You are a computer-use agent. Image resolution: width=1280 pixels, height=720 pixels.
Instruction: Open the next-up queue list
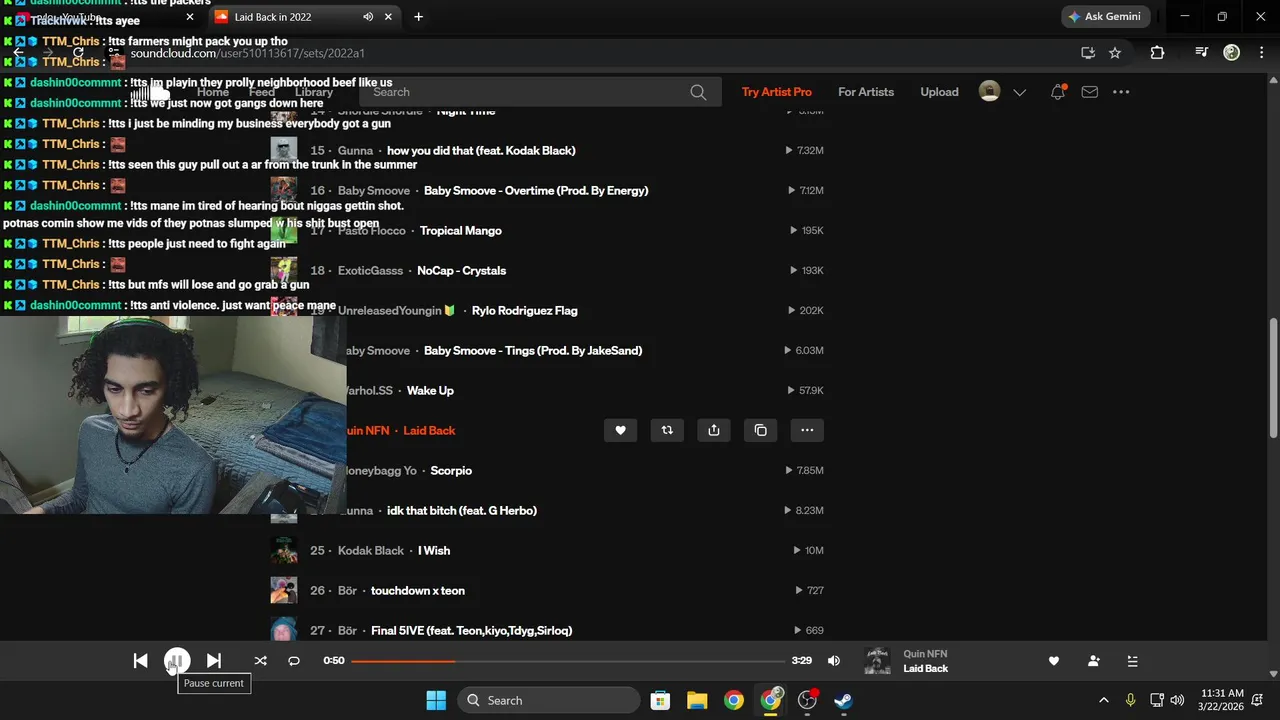[x=1132, y=661]
